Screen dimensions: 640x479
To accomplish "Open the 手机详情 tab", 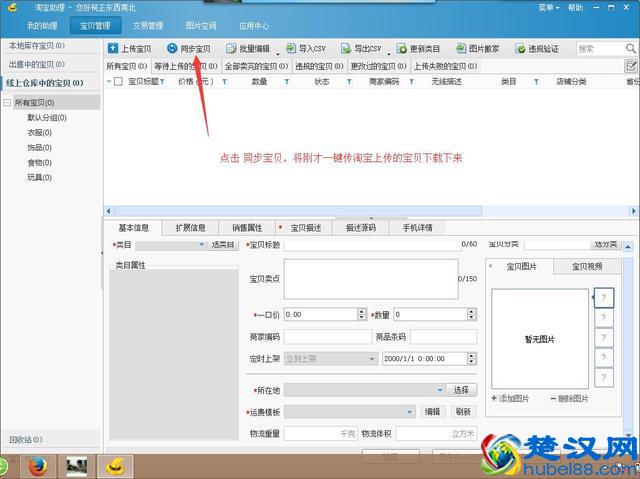I will [417, 228].
